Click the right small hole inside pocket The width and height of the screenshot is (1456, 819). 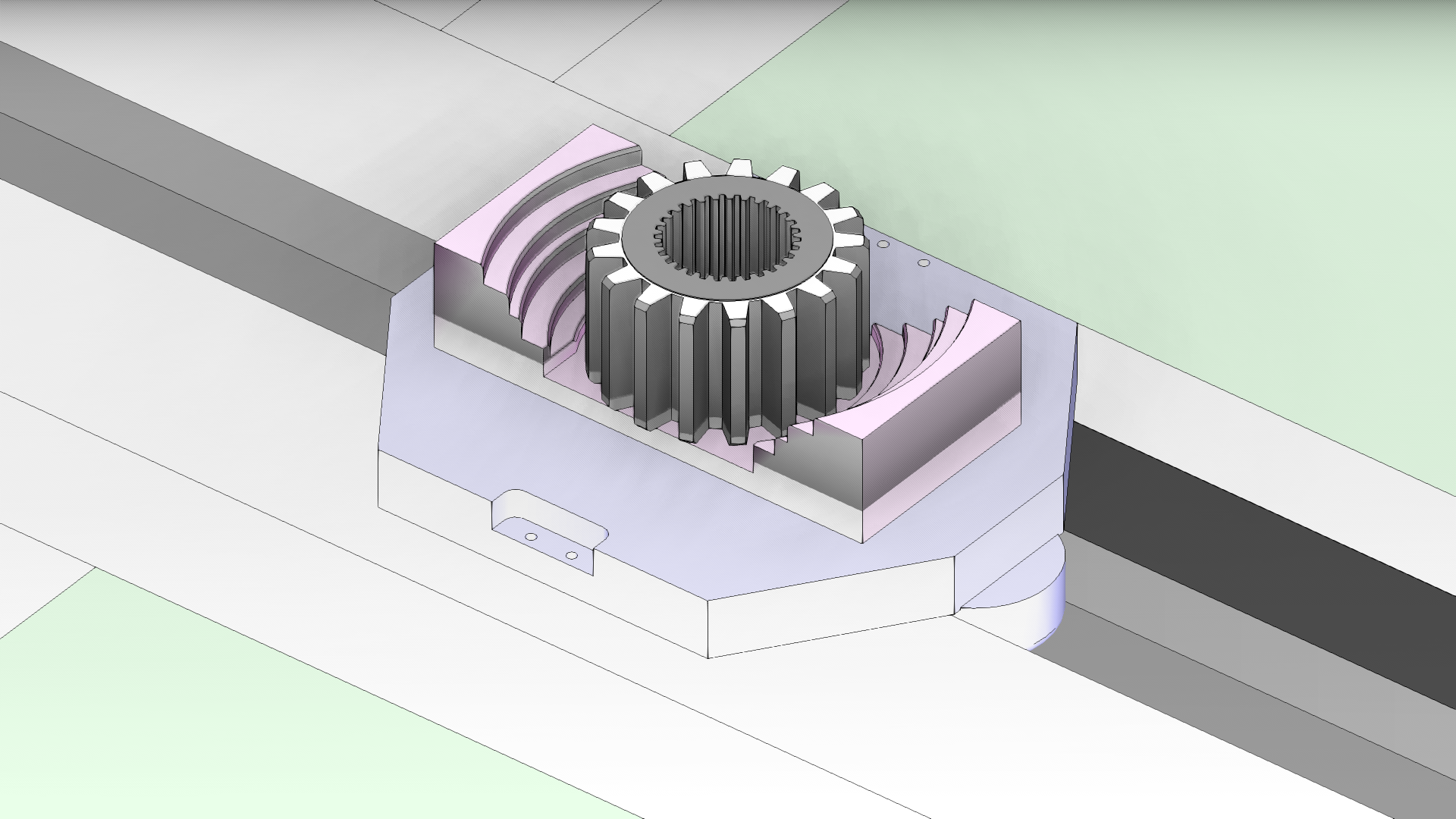point(573,556)
